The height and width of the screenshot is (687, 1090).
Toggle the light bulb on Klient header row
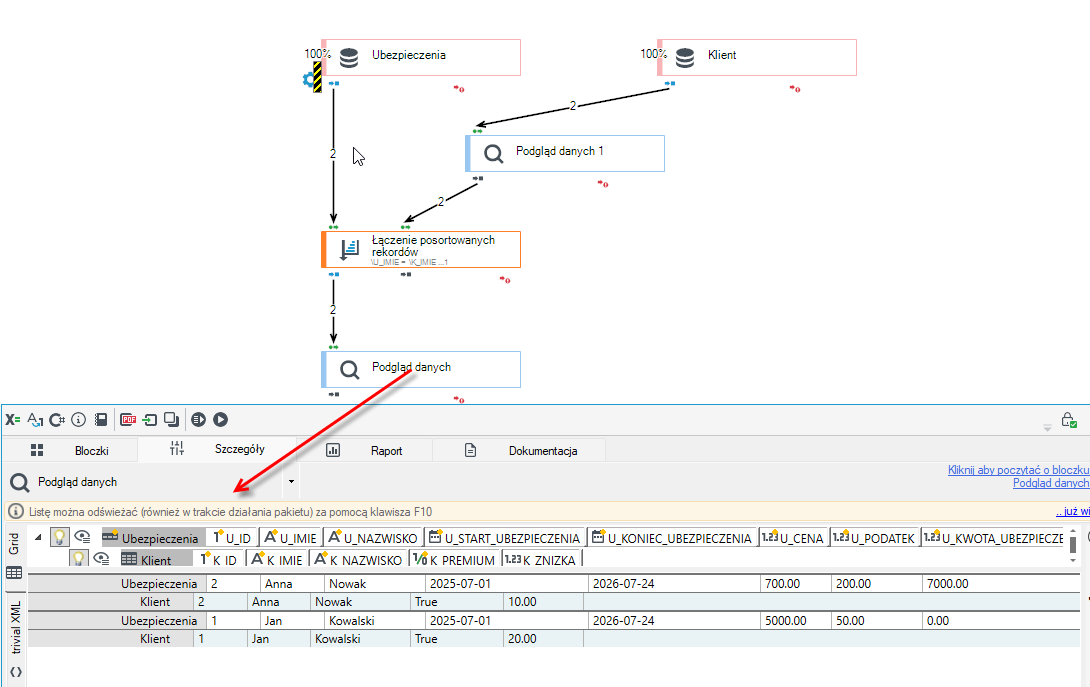click(79, 558)
